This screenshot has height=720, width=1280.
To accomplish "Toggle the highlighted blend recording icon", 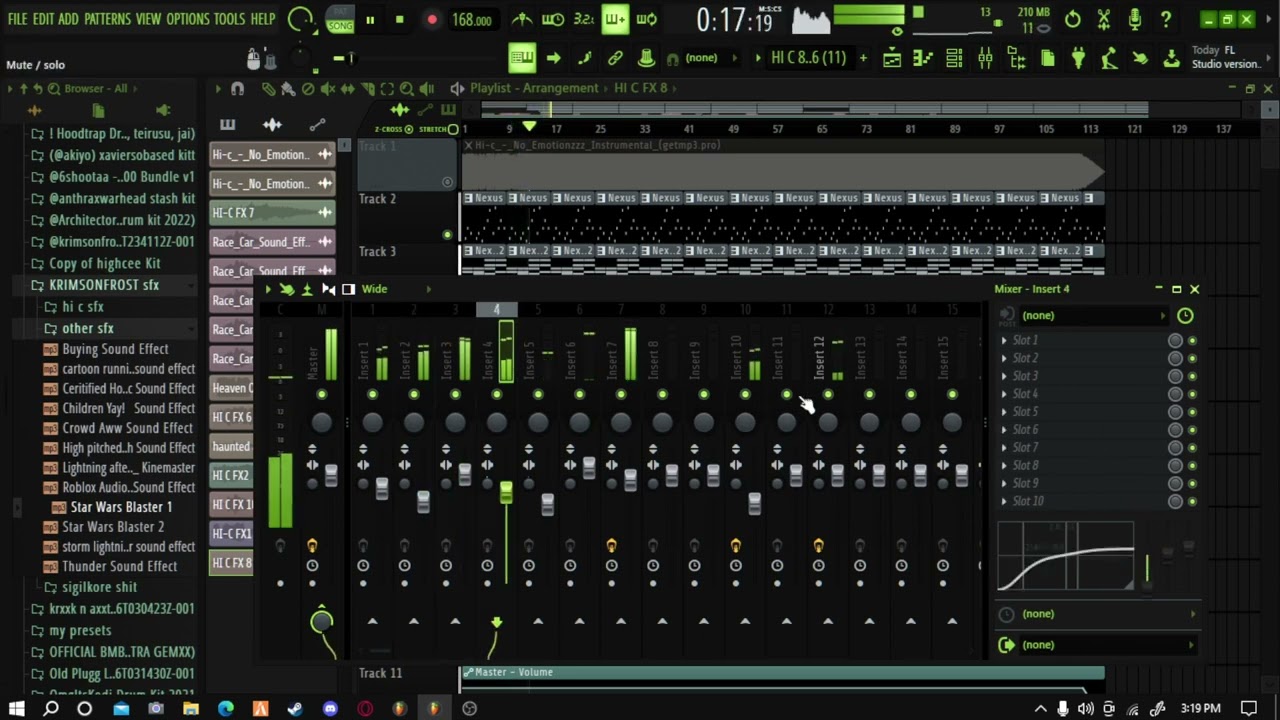I will [x=615, y=19].
